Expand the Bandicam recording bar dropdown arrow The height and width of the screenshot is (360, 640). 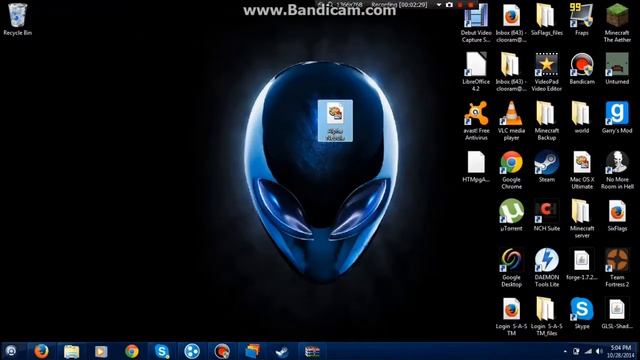(x=439, y=5)
